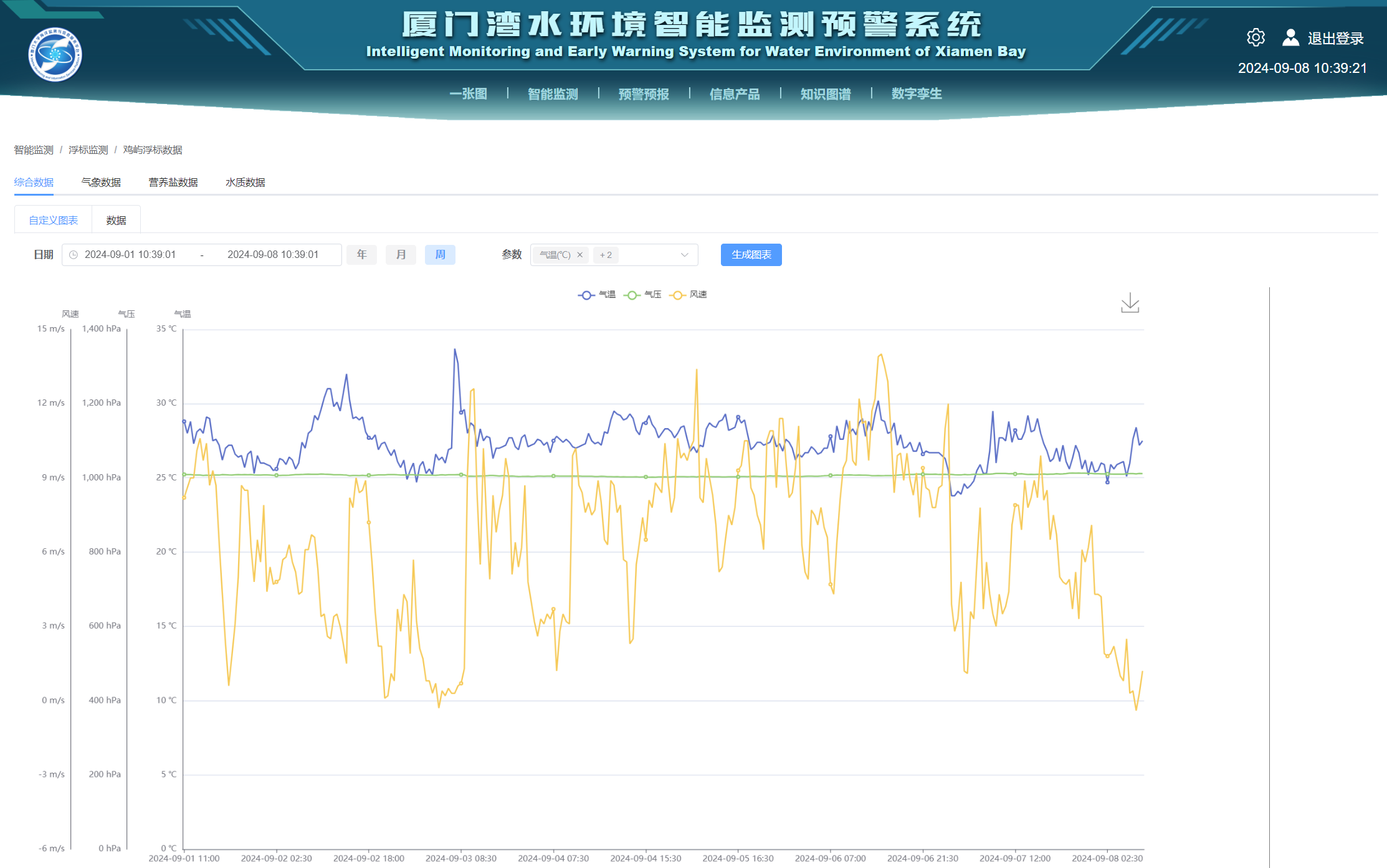
Task: Click the Xiamen Bay system logo
Action: click(55, 55)
